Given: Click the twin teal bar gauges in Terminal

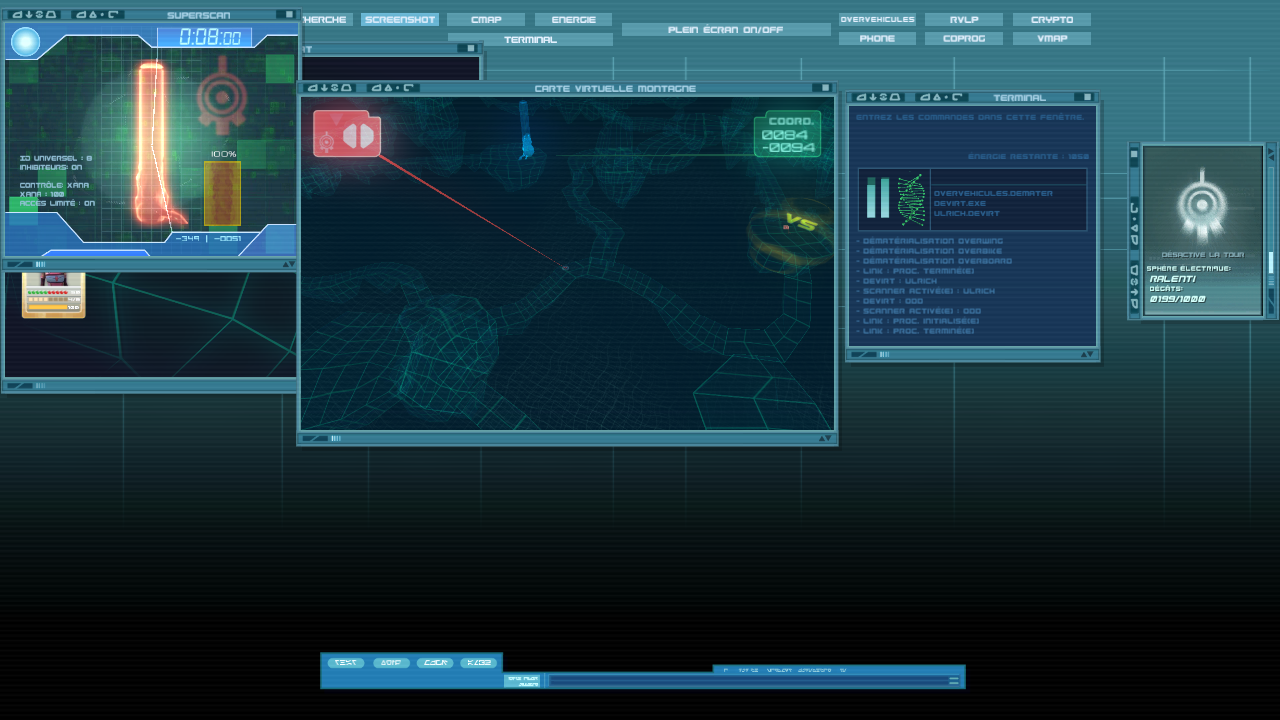Looking at the screenshot, I should (878, 197).
